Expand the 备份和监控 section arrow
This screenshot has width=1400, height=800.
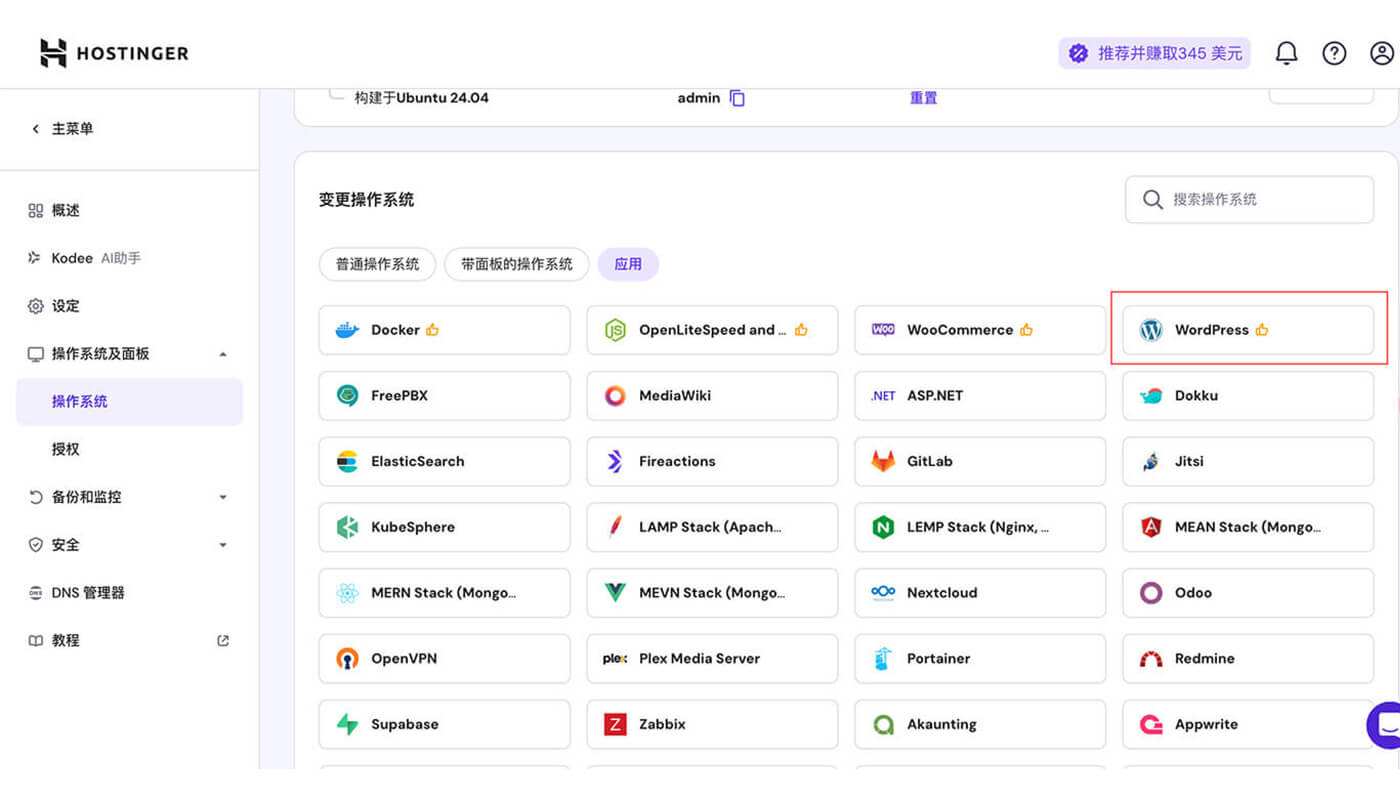click(223, 497)
